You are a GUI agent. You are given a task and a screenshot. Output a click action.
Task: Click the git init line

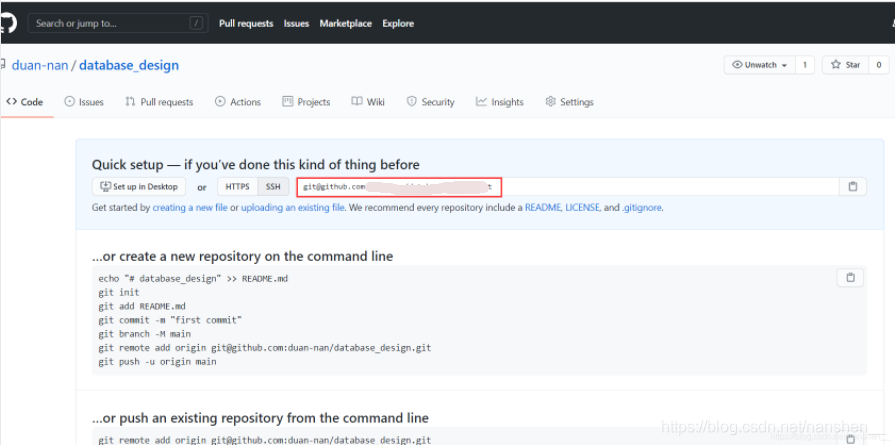coord(119,292)
